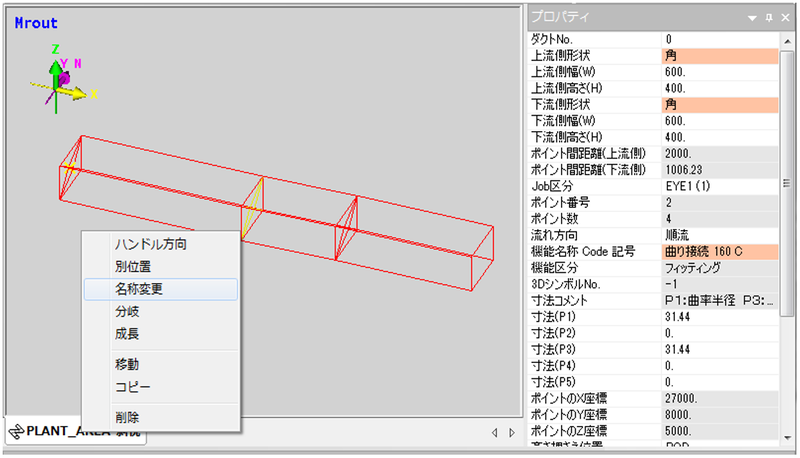Click the 機能名称 value 曲り接続 160 C

[718, 251]
